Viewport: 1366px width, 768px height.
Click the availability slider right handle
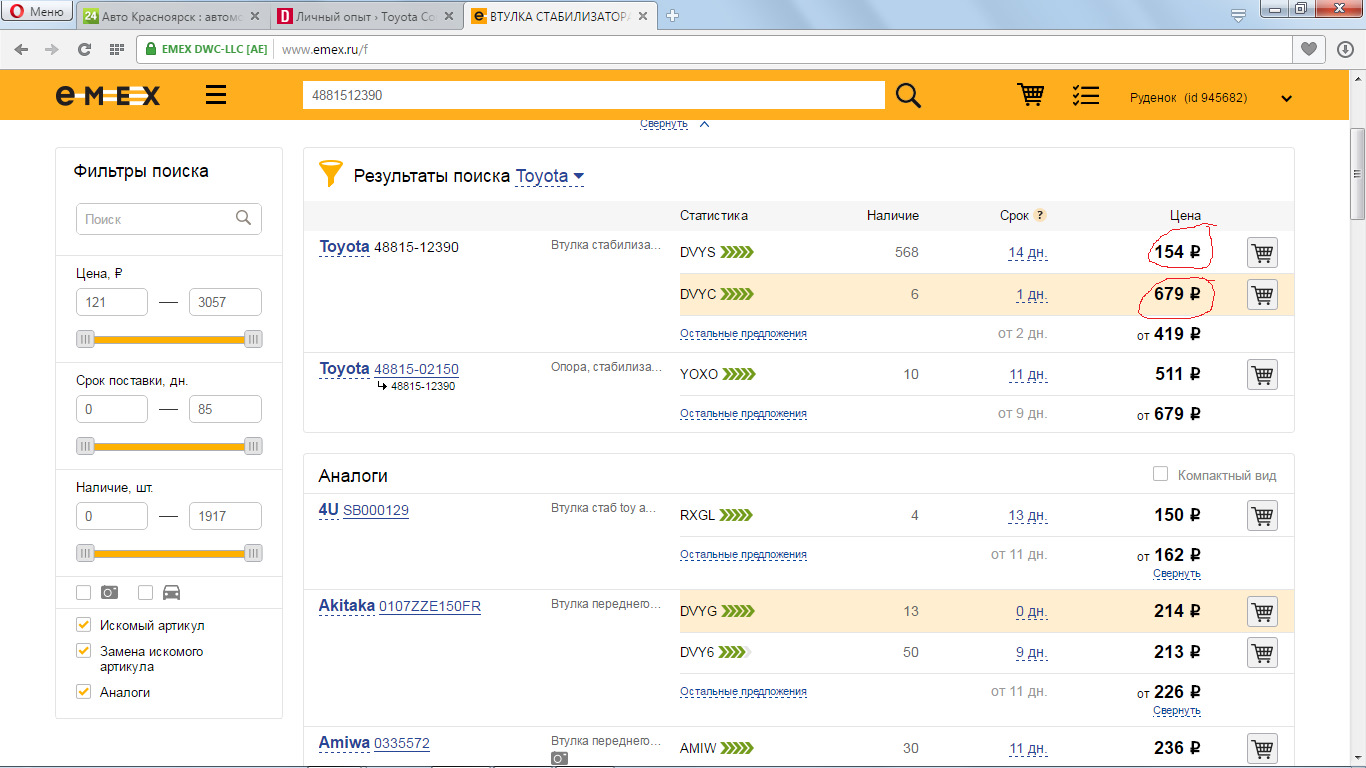point(253,553)
